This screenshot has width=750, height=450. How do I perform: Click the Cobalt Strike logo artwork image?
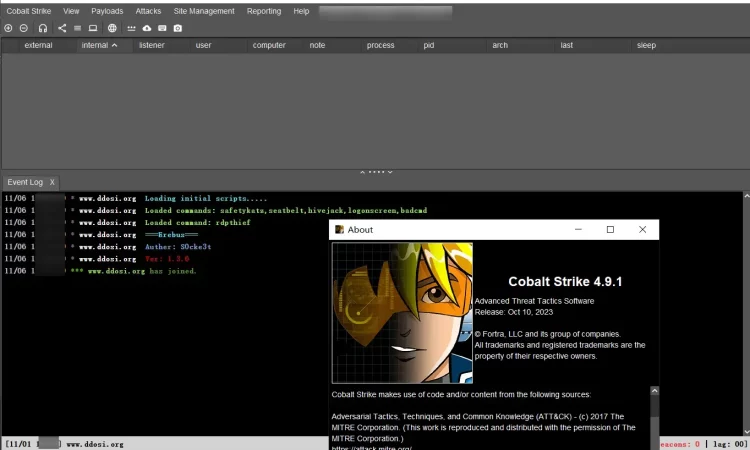402,313
